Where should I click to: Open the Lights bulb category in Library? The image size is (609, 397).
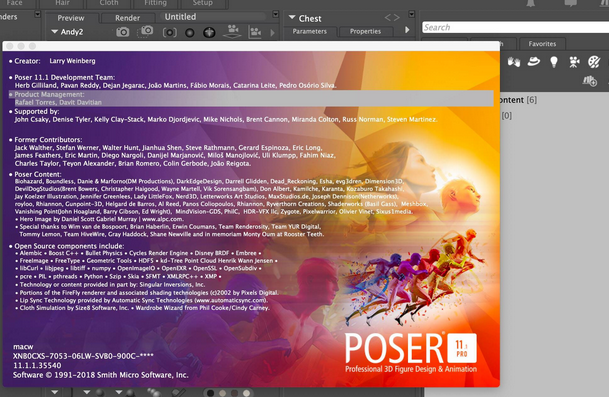[554, 62]
